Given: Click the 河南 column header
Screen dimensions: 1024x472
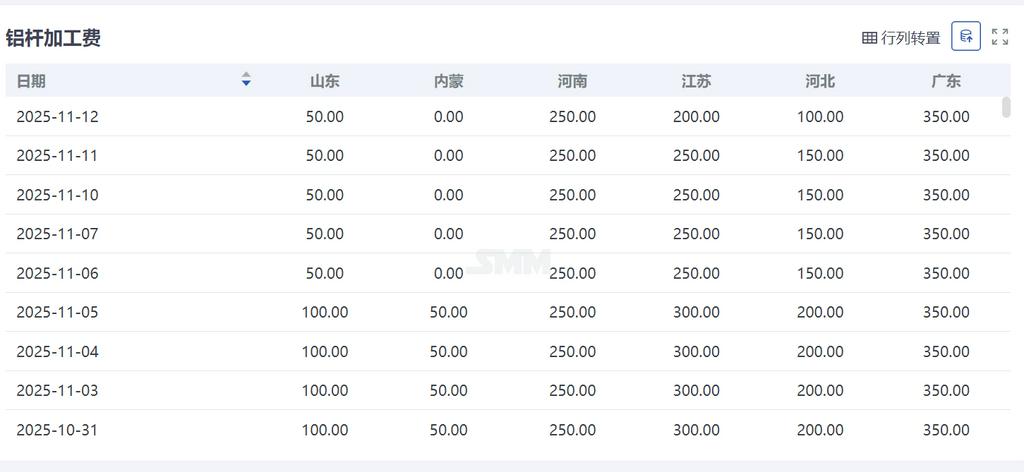Looking at the screenshot, I should tap(572, 81).
